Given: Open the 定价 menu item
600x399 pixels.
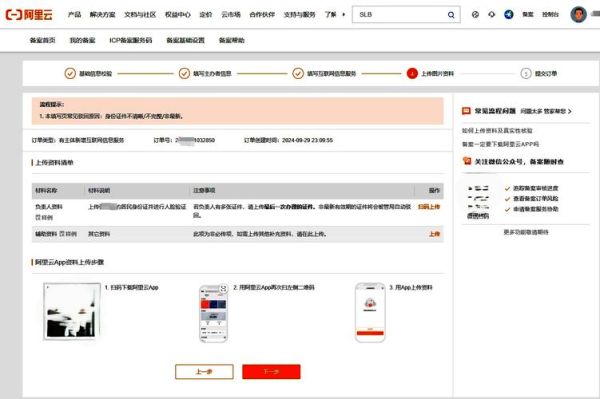Looking at the screenshot, I should point(205,15).
